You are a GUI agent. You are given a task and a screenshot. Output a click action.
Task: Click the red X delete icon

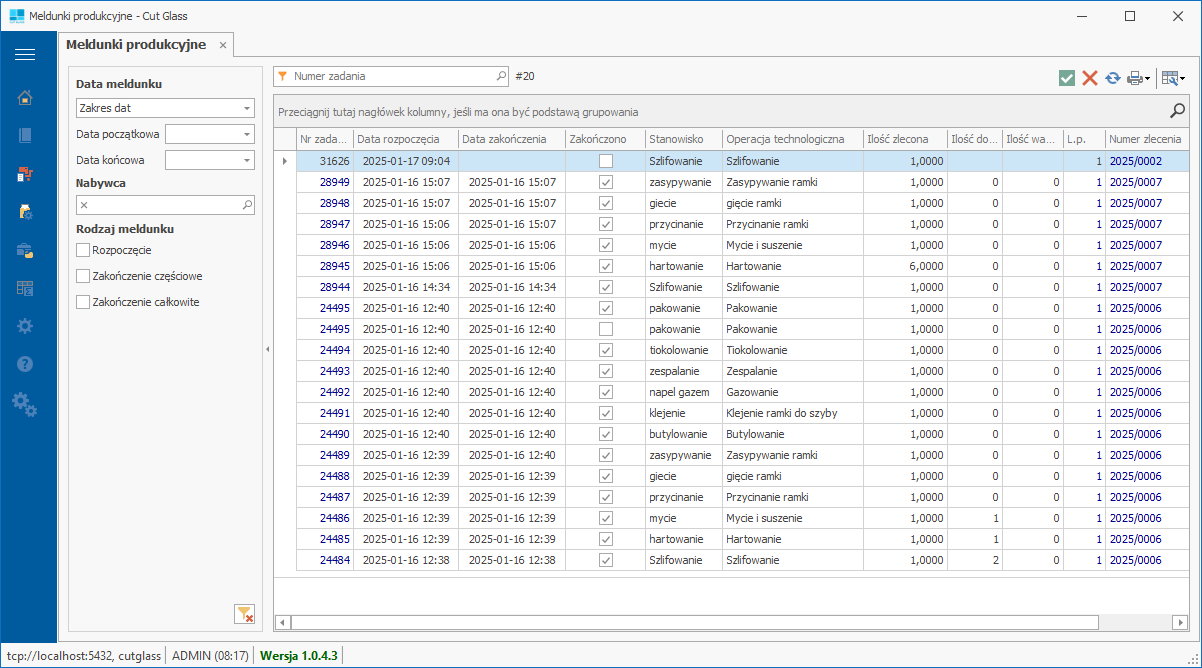point(1090,78)
